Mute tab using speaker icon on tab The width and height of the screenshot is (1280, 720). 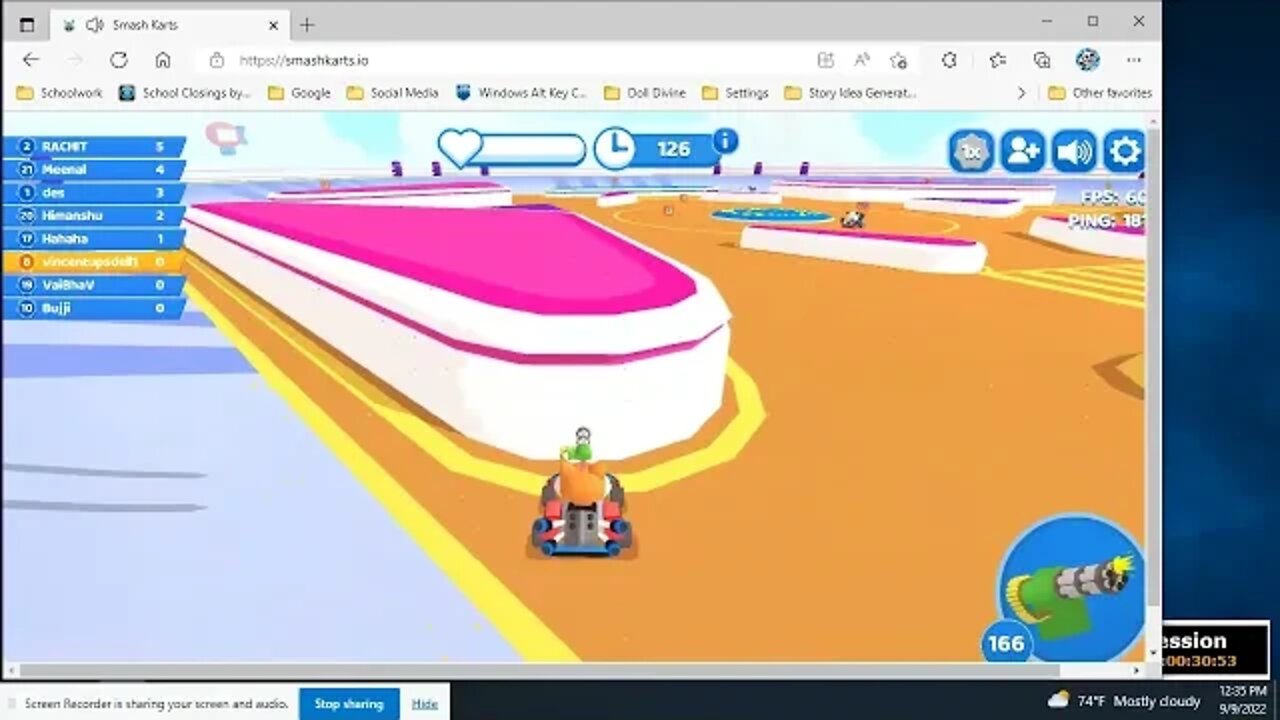[96, 25]
